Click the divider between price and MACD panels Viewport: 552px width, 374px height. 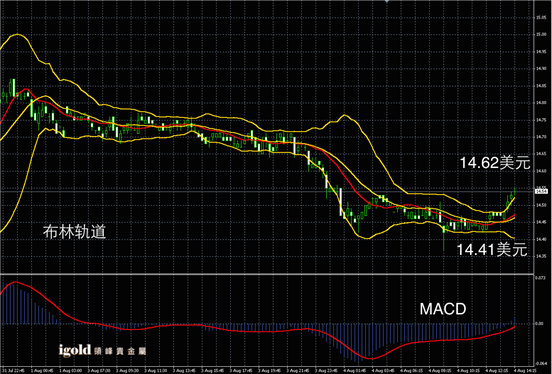pos(267,274)
